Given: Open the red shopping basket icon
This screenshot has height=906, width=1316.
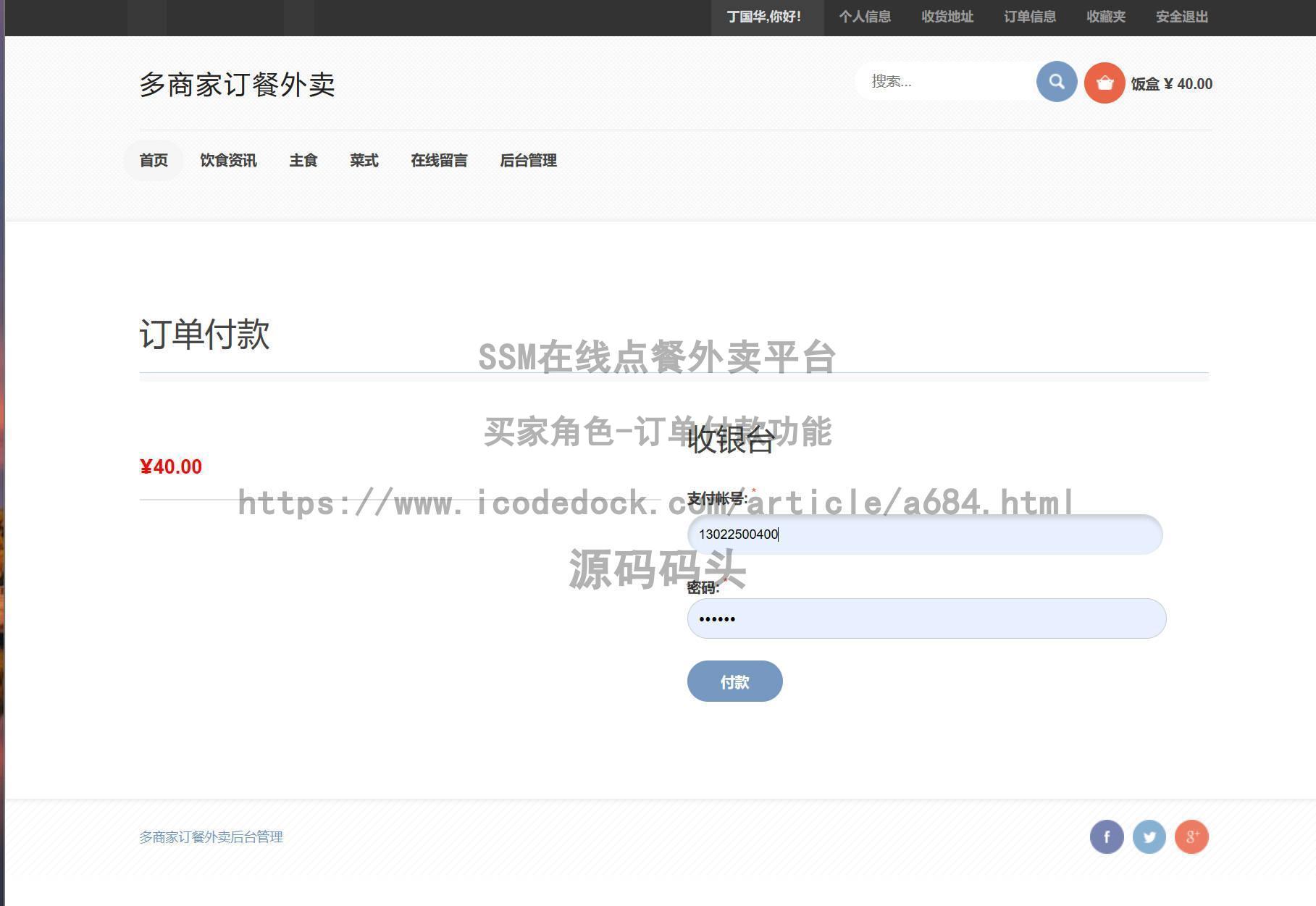Looking at the screenshot, I should (x=1104, y=83).
